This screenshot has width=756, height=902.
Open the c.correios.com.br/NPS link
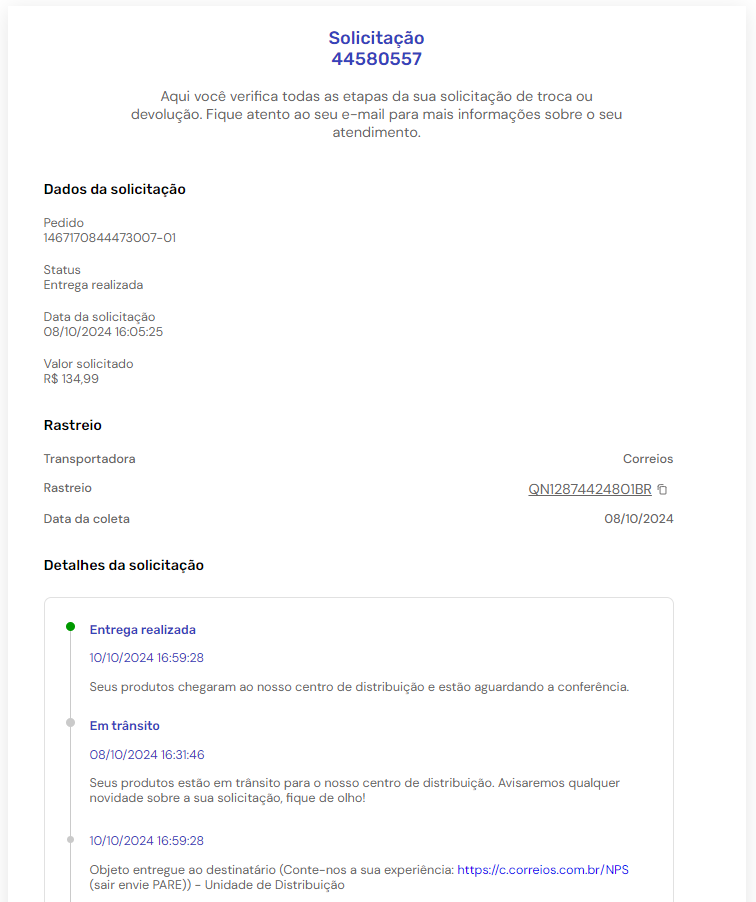[x=543, y=870]
